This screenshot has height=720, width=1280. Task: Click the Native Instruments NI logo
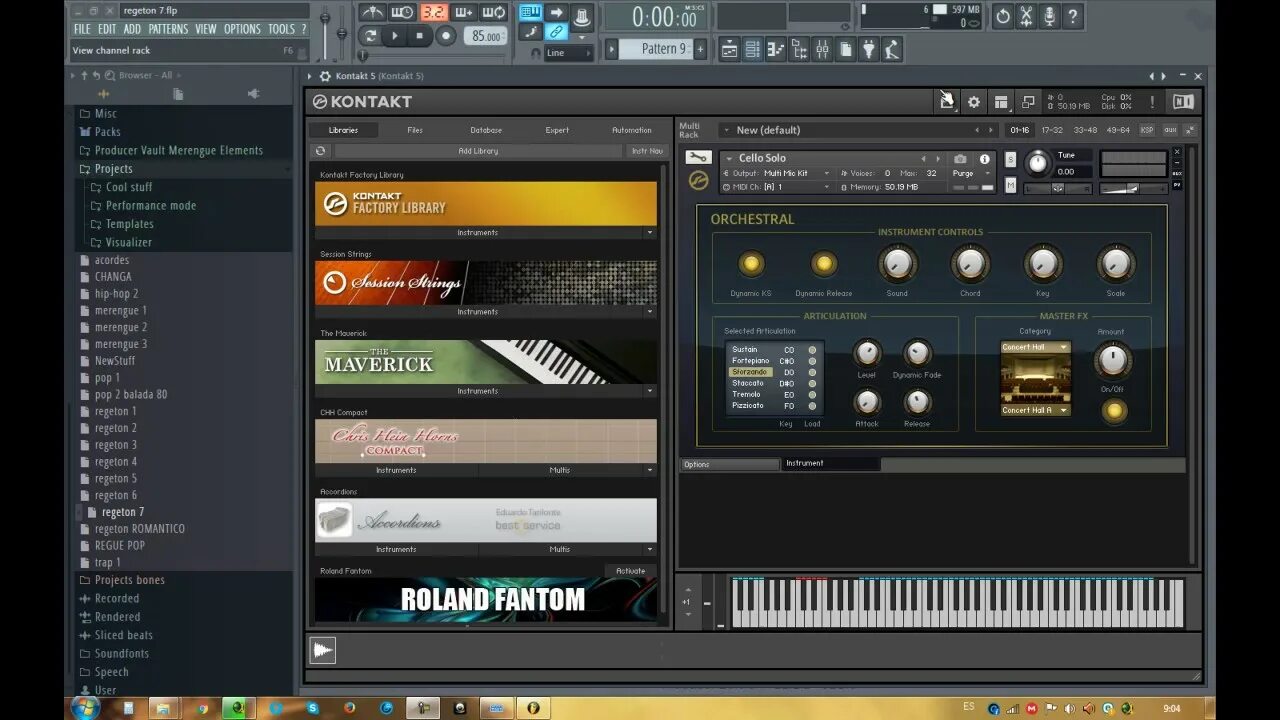coord(1183,102)
